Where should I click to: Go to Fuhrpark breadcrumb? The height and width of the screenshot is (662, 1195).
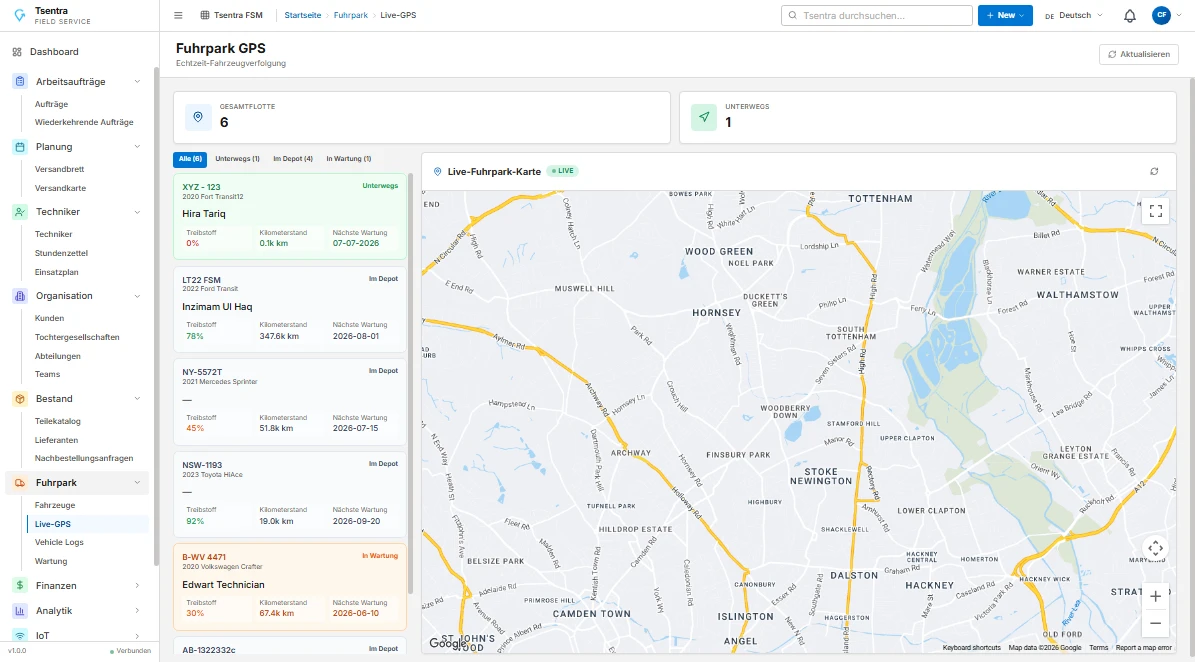click(351, 15)
